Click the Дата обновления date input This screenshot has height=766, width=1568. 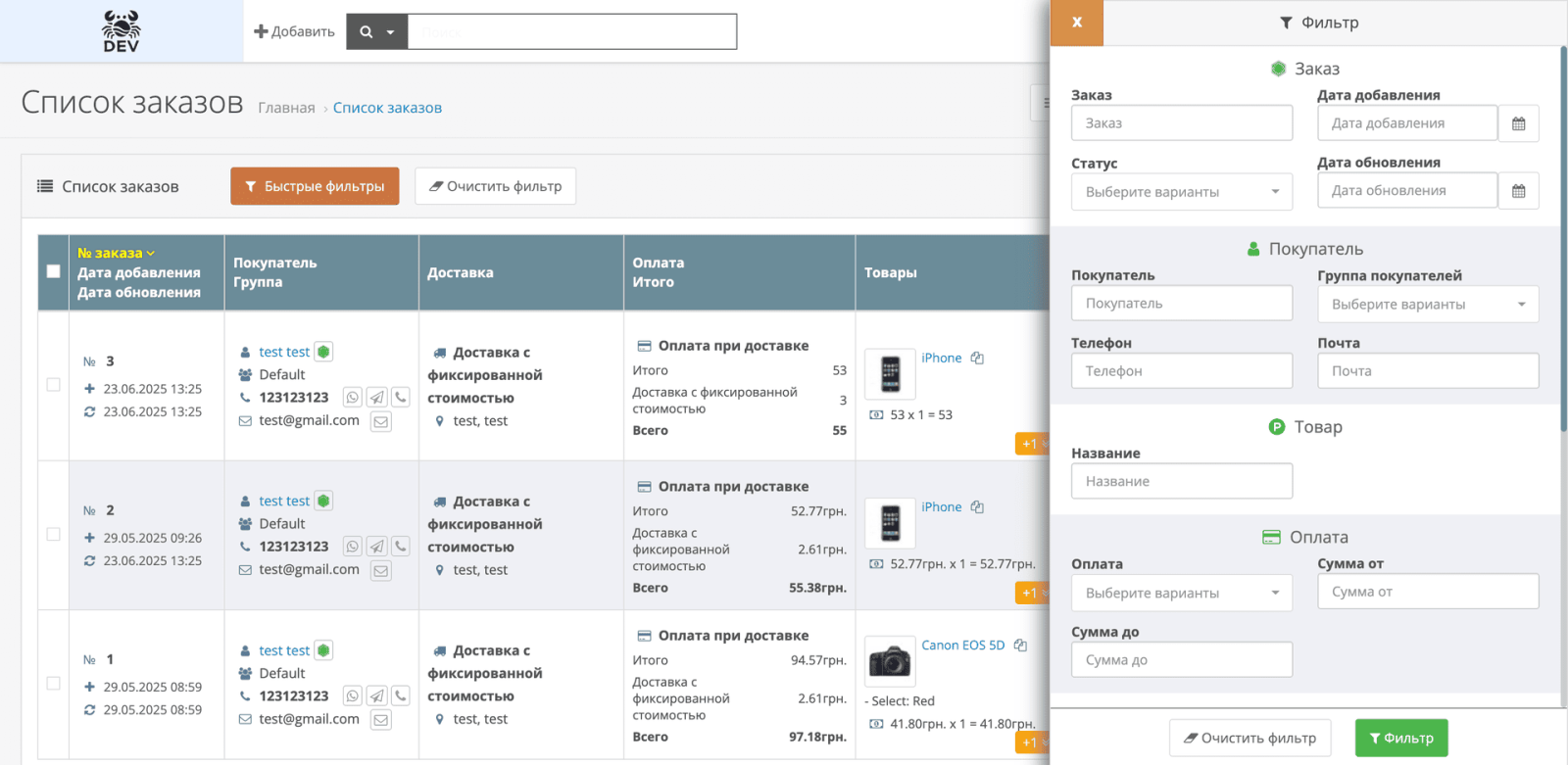tap(1407, 190)
